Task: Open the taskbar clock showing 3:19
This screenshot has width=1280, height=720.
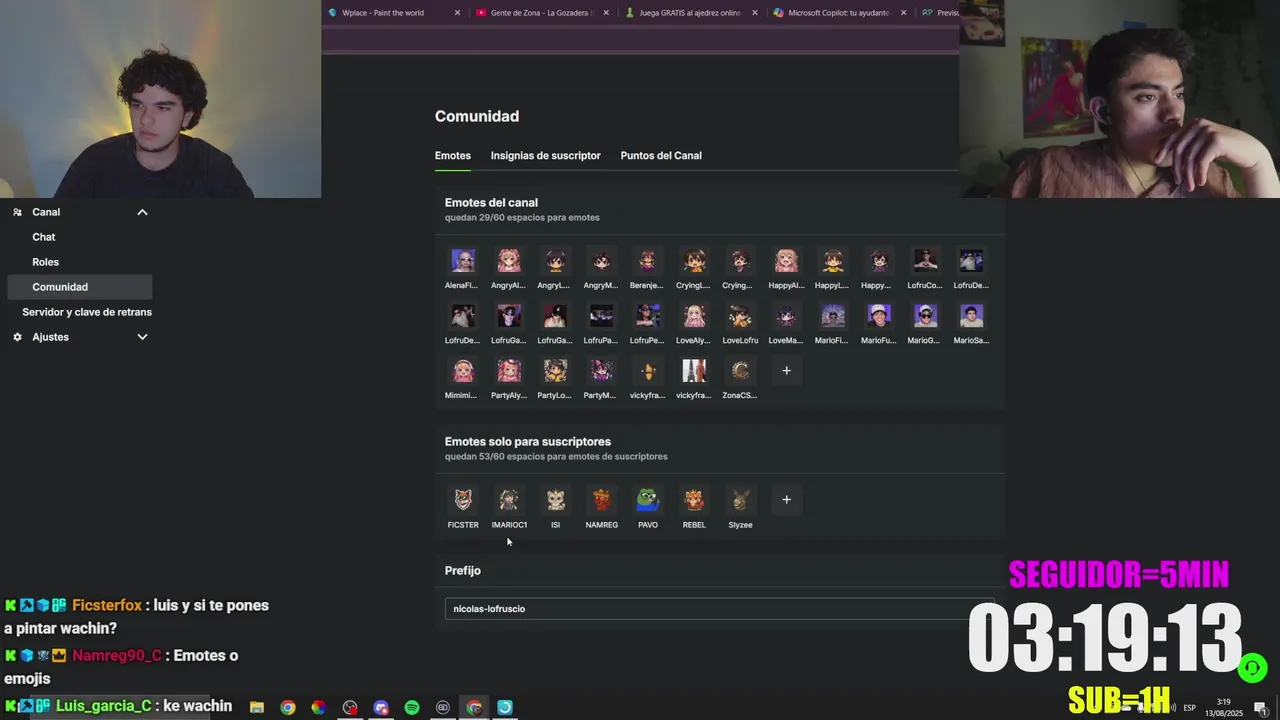Action: tap(1225, 707)
